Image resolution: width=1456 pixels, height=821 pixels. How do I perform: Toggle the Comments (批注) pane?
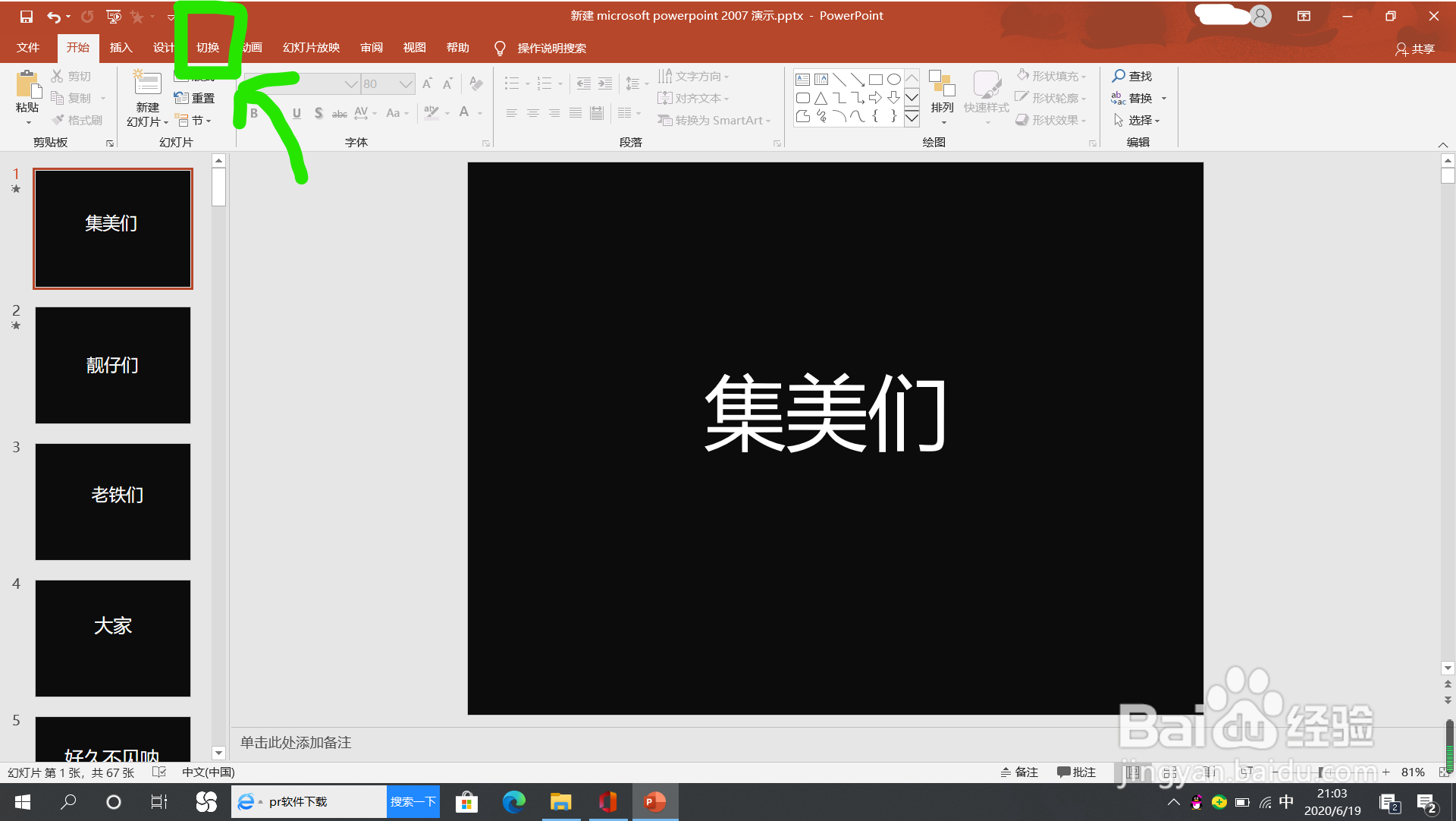point(1076,772)
